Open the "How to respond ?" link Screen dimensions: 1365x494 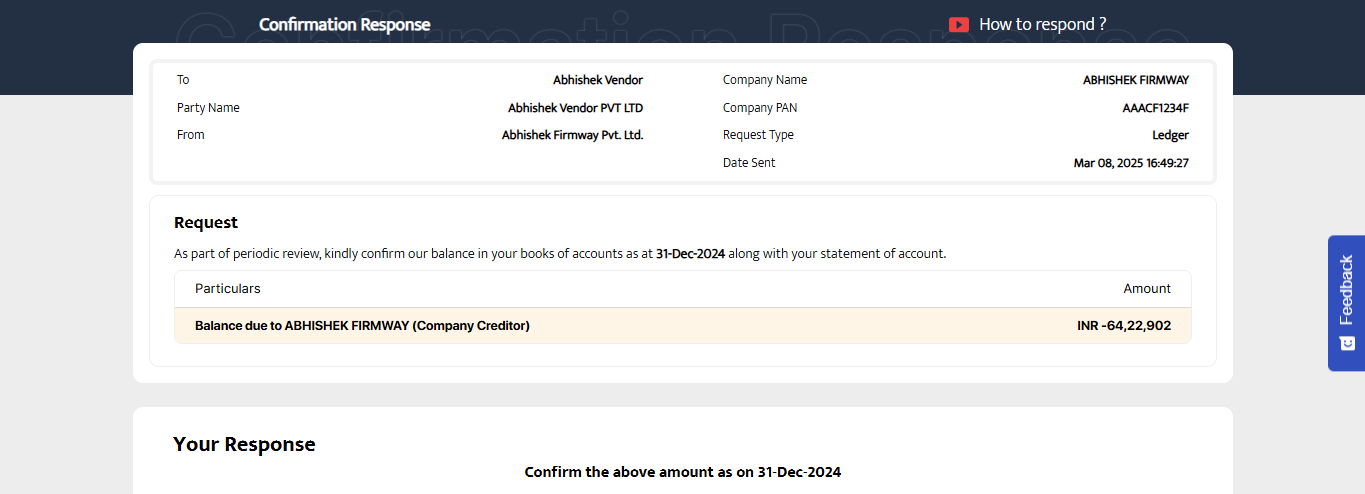point(1042,25)
